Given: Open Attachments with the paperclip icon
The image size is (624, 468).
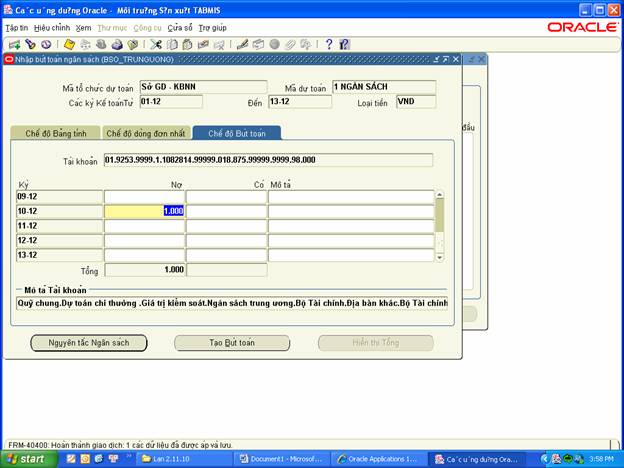Looking at the screenshot, I should [x=290, y=44].
